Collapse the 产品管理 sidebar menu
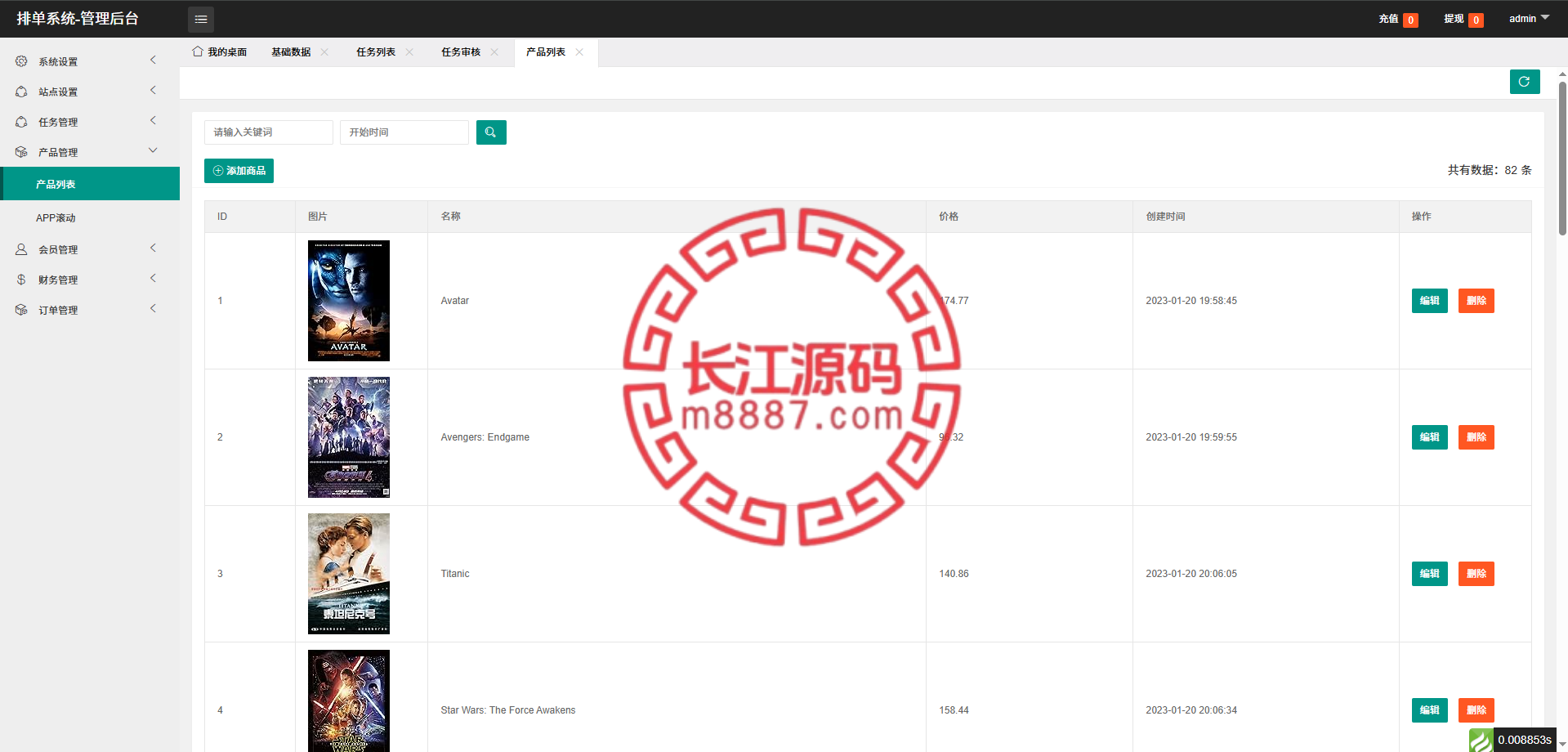The height and width of the screenshot is (752, 1568). pos(90,152)
